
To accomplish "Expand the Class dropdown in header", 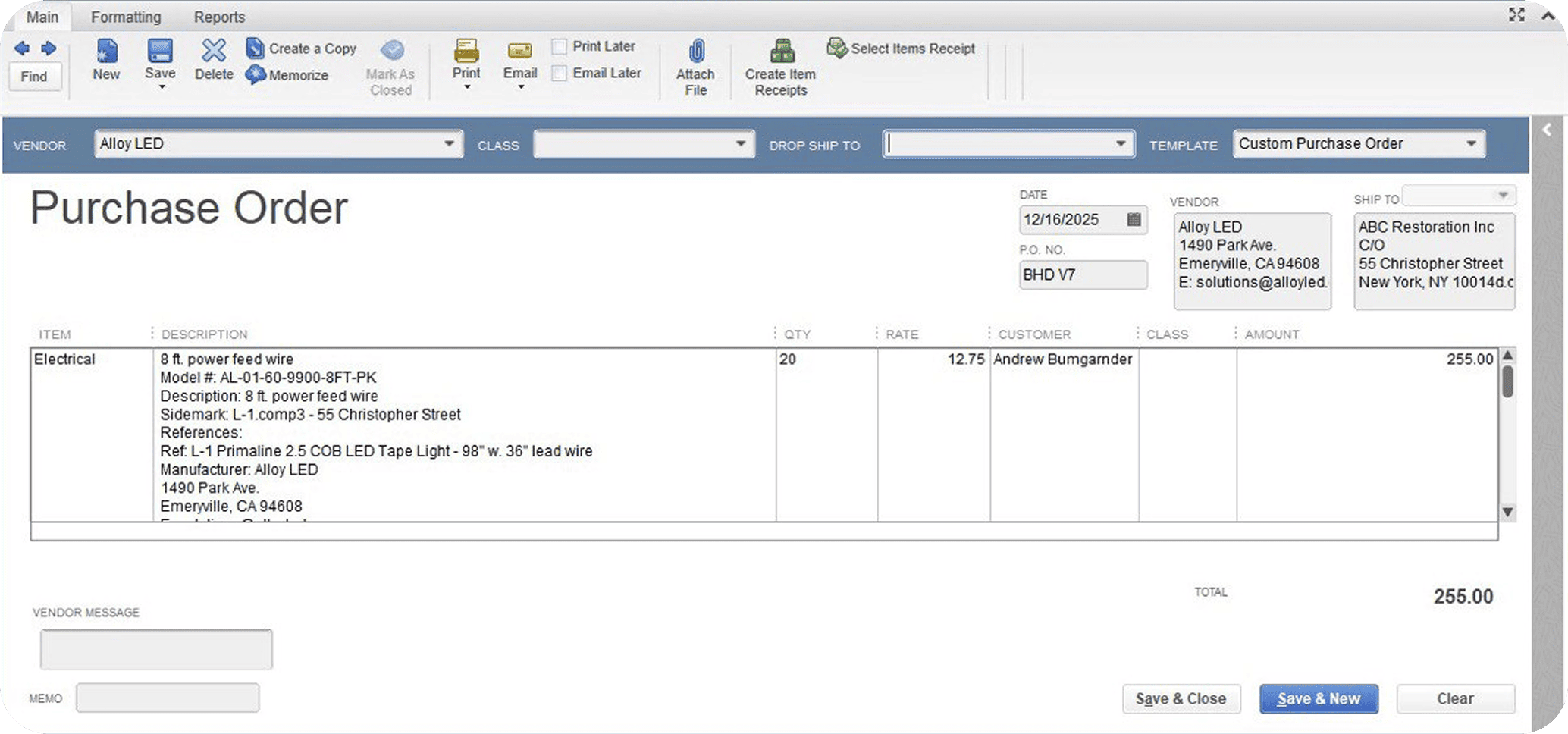I will pyautogui.click(x=740, y=144).
